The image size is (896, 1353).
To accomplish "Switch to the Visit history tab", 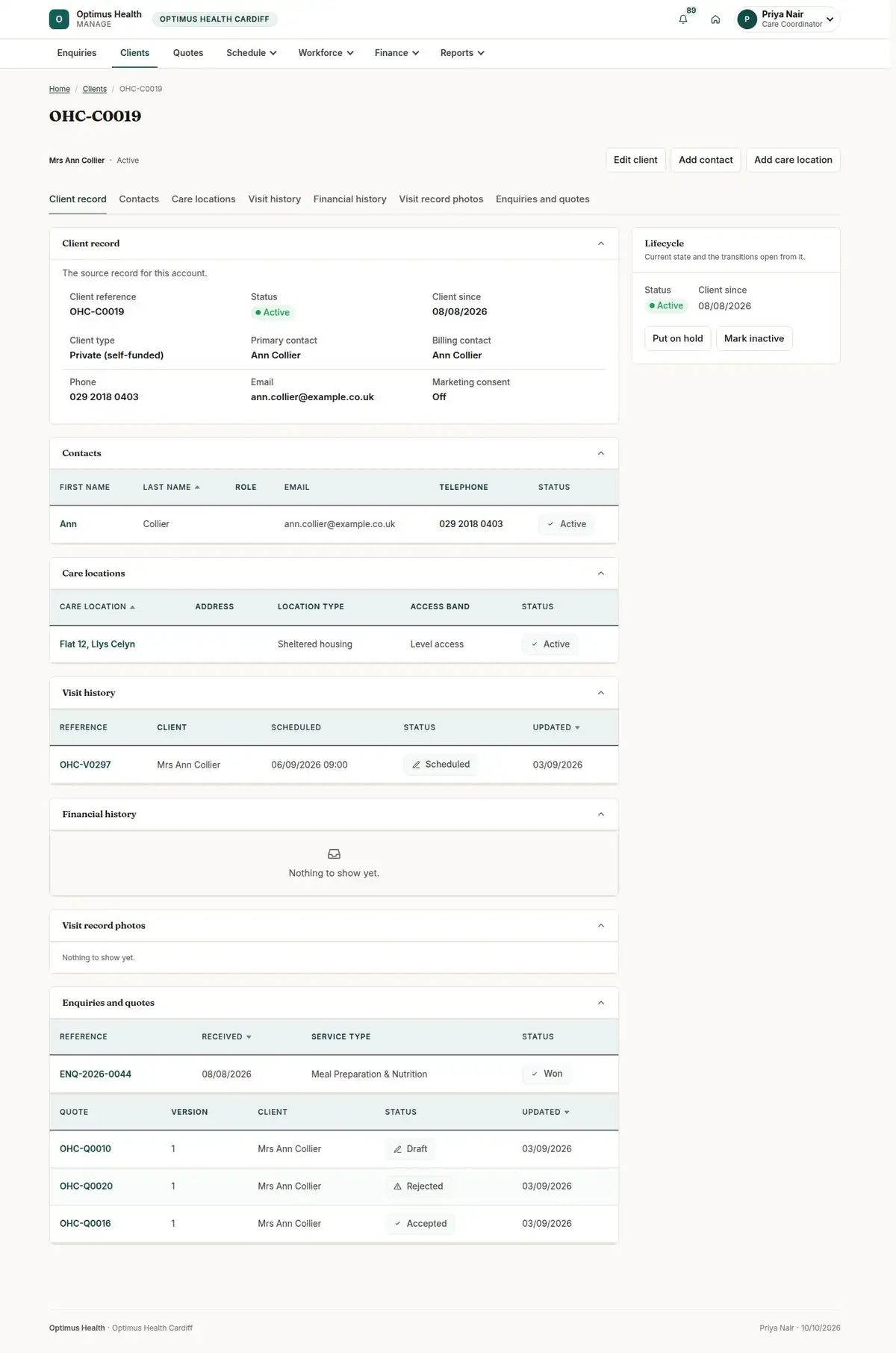I will click(x=275, y=199).
